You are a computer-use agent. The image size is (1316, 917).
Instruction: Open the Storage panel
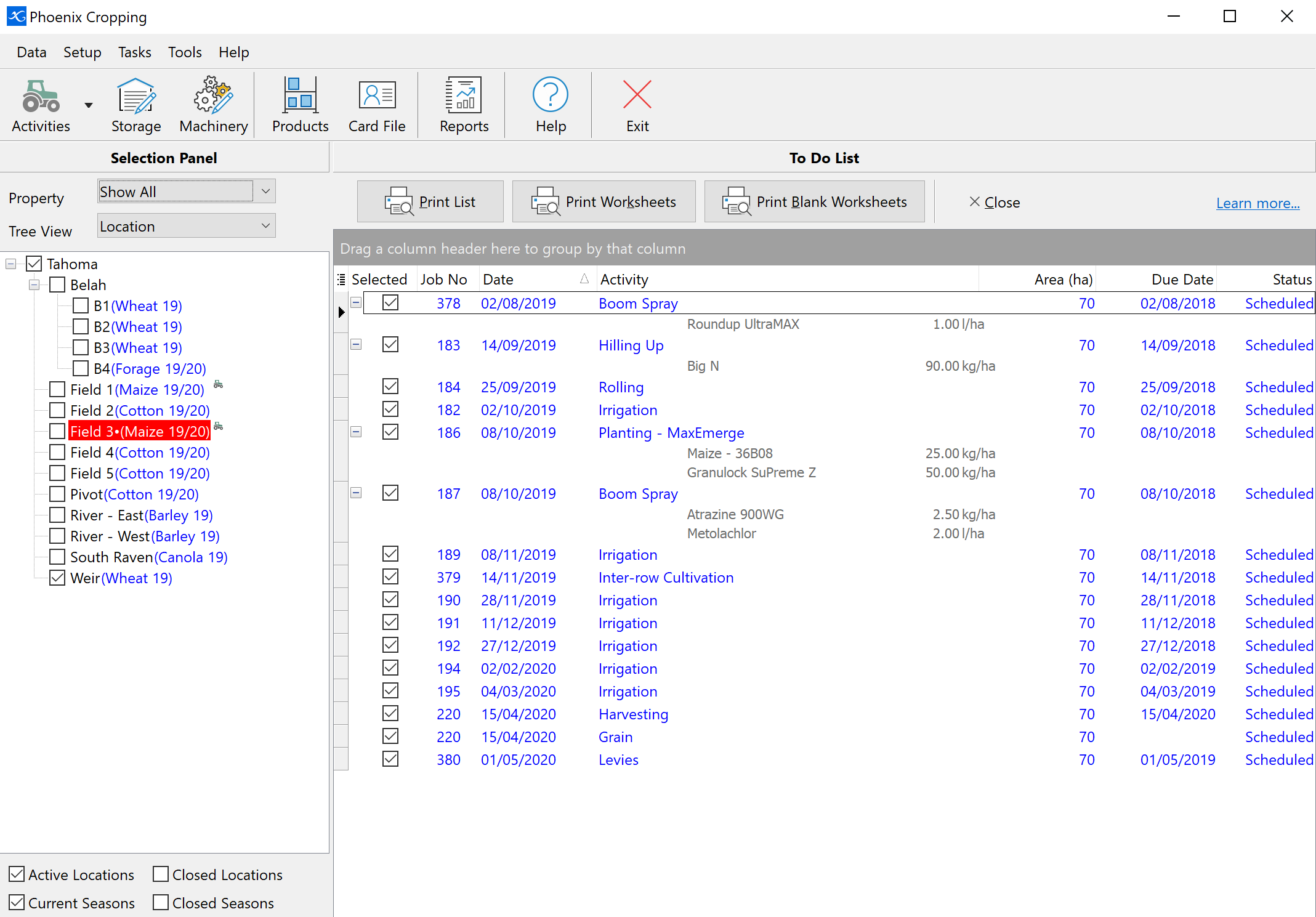[x=137, y=104]
